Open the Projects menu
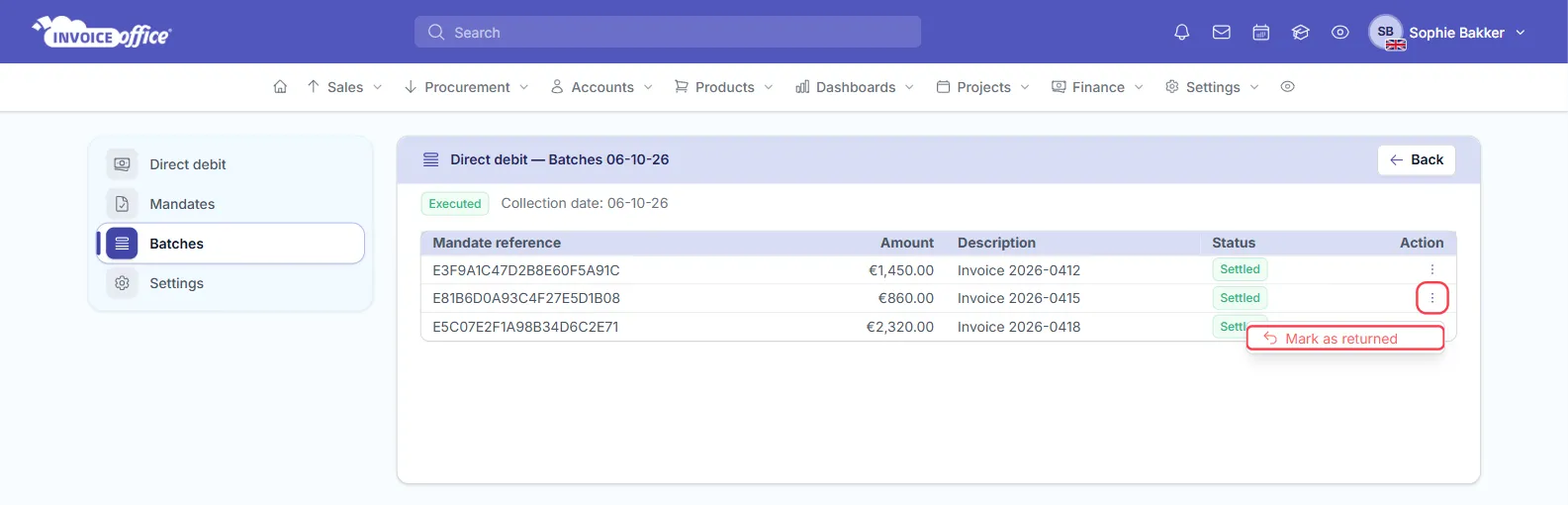Screen dimensions: 1568x505 pyautogui.click(x=983, y=87)
